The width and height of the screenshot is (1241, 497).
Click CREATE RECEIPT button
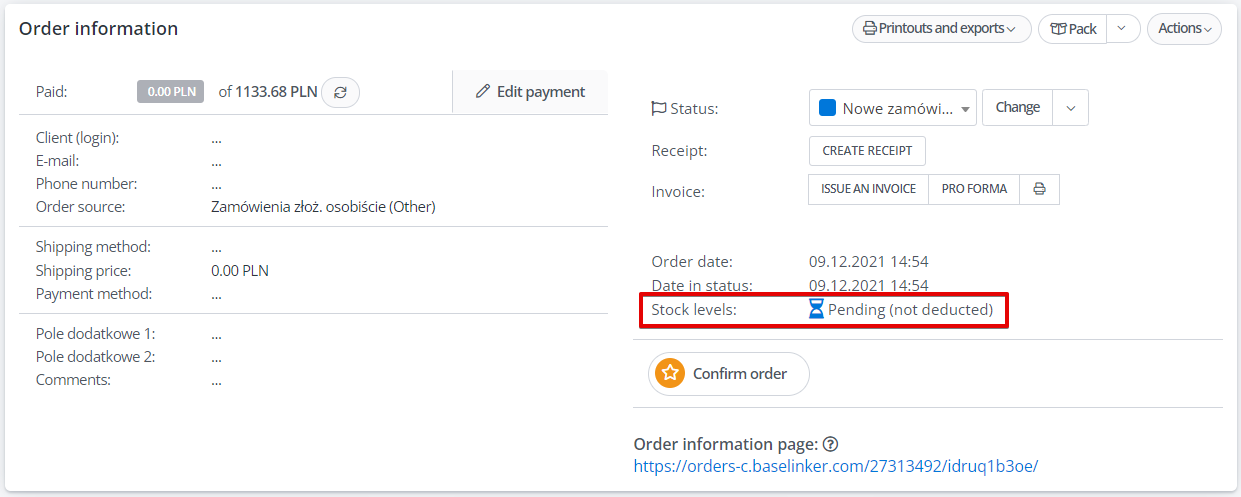(x=867, y=151)
